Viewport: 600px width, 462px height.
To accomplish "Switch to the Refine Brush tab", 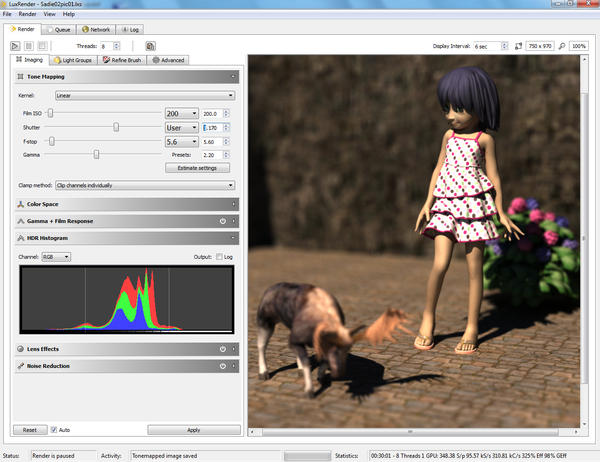I will (x=122, y=60).
